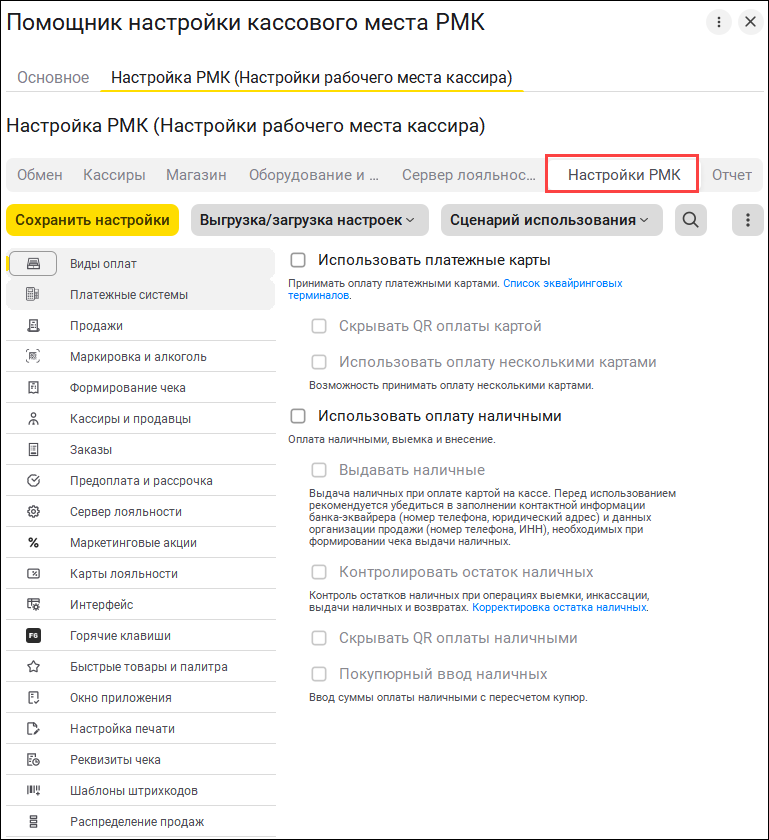Open the Кассиры tab
Screen dimensions: 769x840
coord(114,175)
